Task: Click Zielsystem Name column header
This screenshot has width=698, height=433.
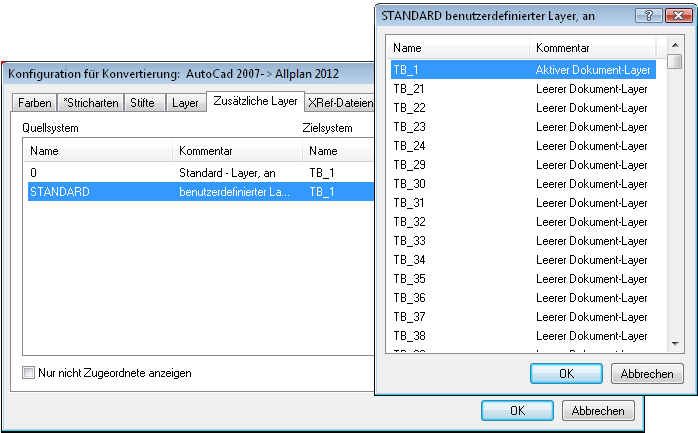Action: click(x=338, y=151)
